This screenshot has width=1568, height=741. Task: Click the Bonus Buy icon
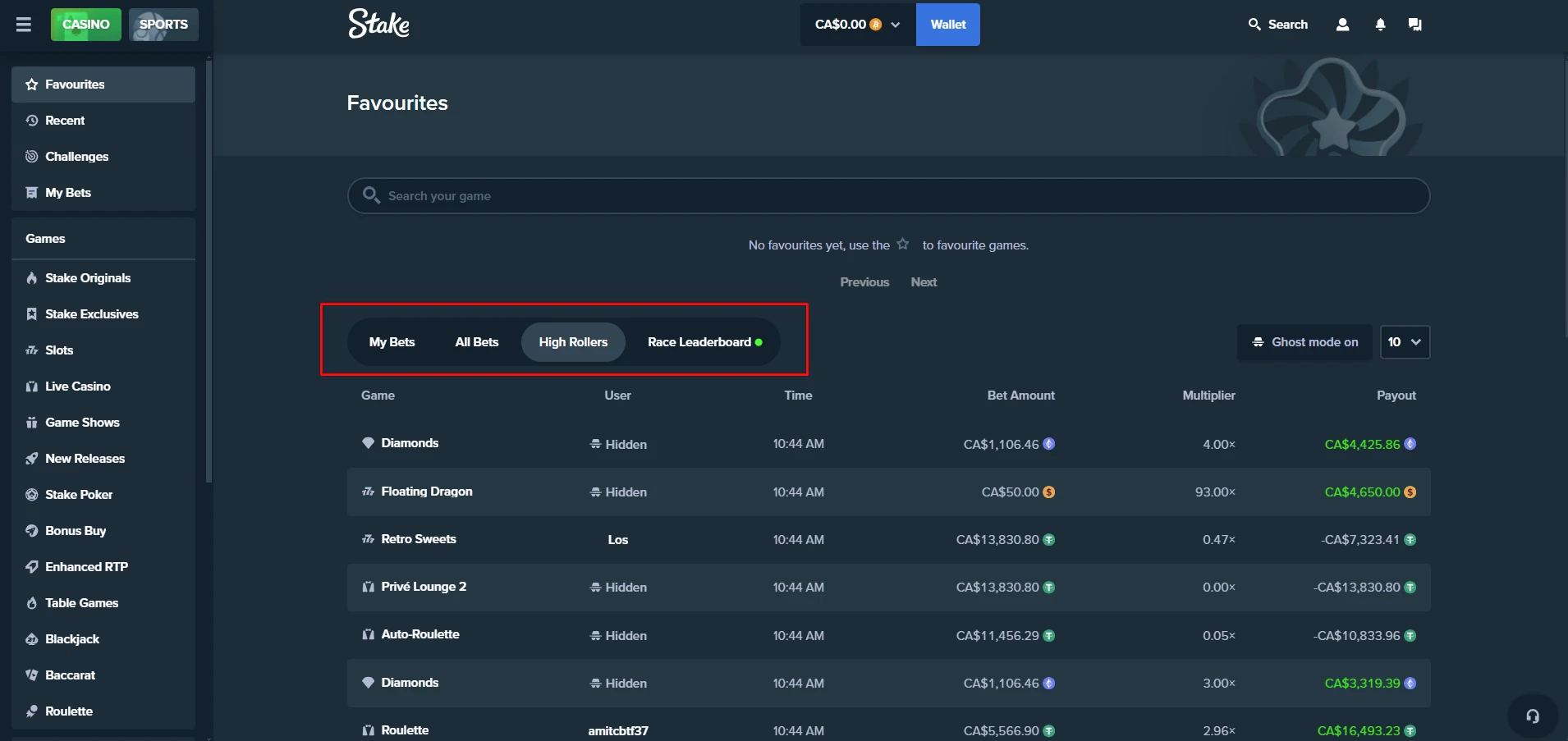(32, 531)
